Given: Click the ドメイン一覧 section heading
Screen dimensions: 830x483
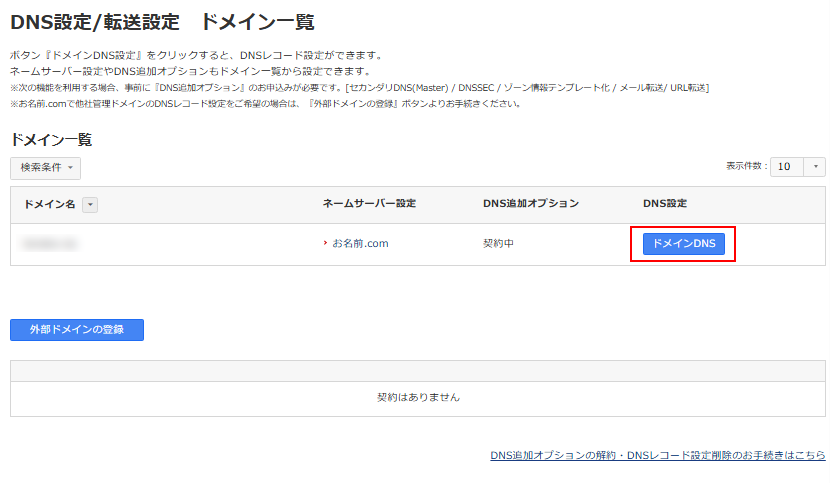Looking at the screenshot, I should coord(51,140).
